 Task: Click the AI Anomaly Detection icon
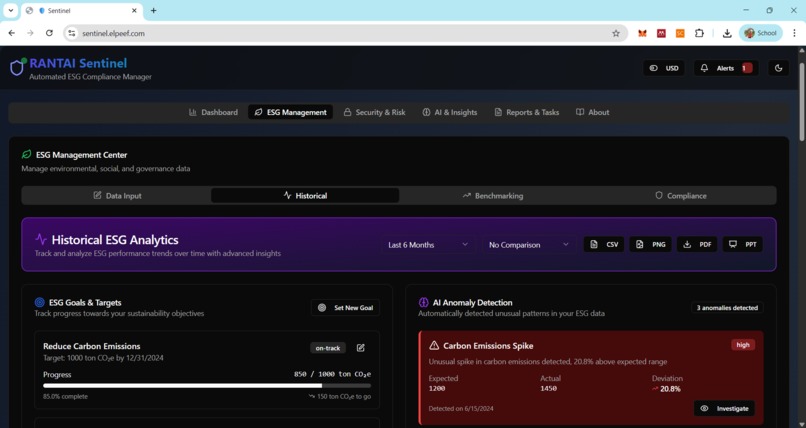pyautogui.click(x=424, y=302)
